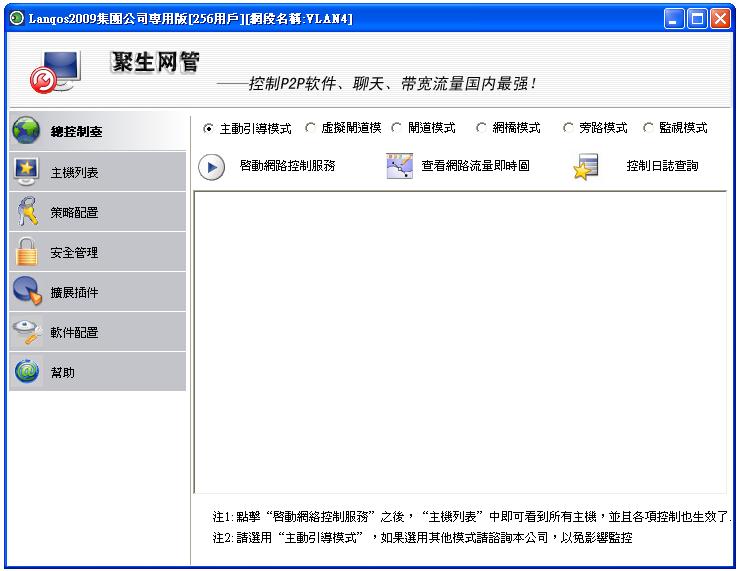Open the 策略配置 sidebar entry

click(97, 211)
